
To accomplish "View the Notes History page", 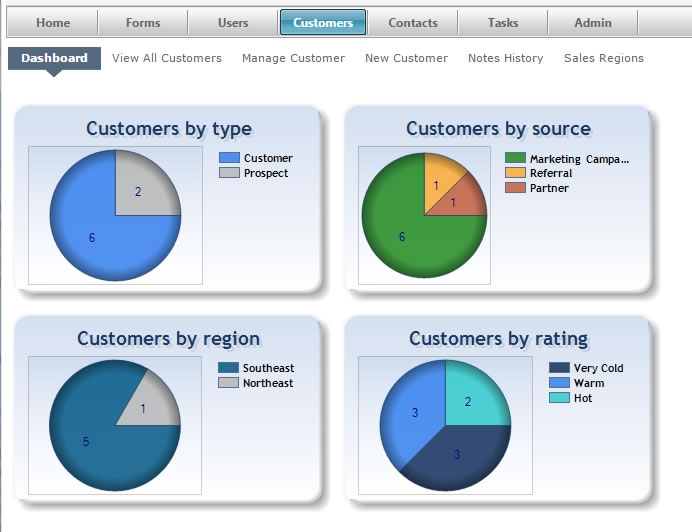I will [506, 58].
